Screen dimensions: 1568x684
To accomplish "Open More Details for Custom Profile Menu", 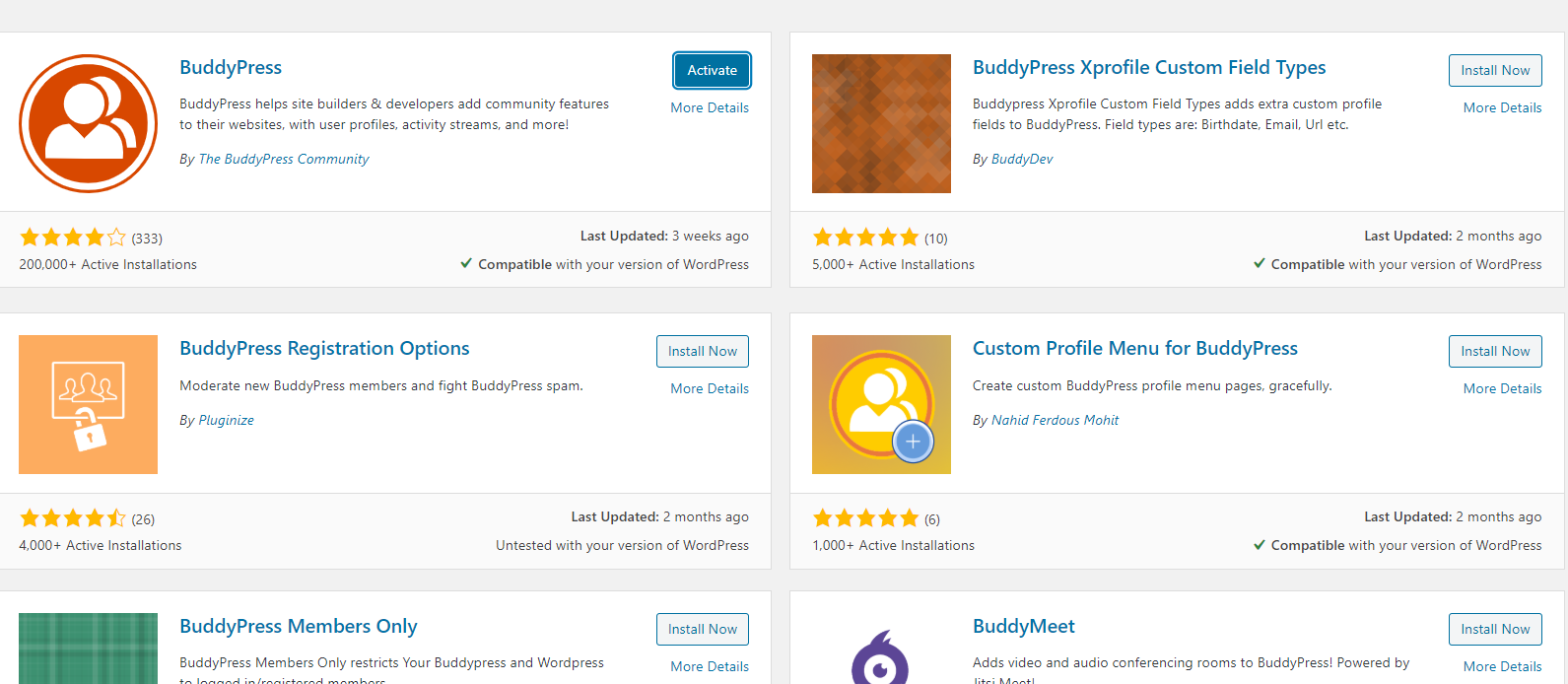I will tap(1502, 388).
